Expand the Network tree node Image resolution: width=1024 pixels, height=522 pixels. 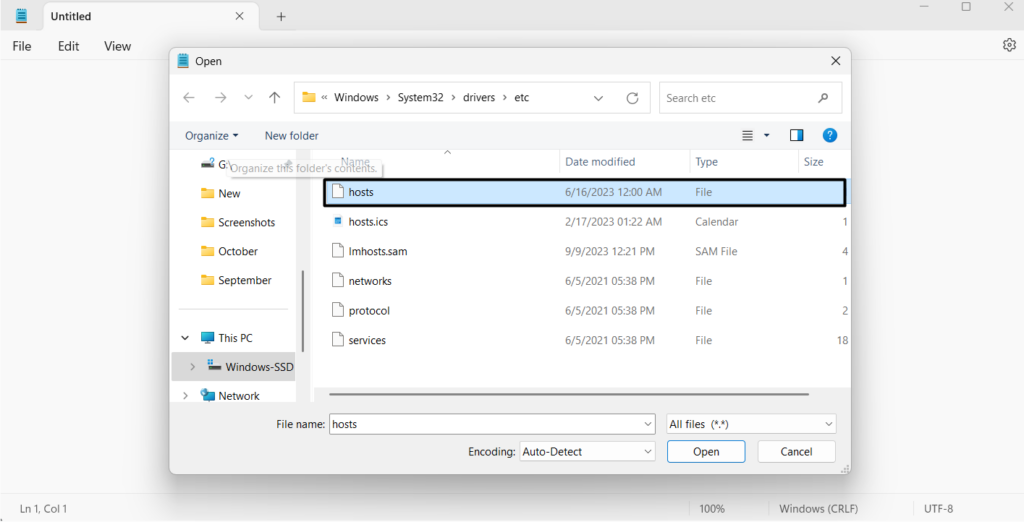(185, 396)
